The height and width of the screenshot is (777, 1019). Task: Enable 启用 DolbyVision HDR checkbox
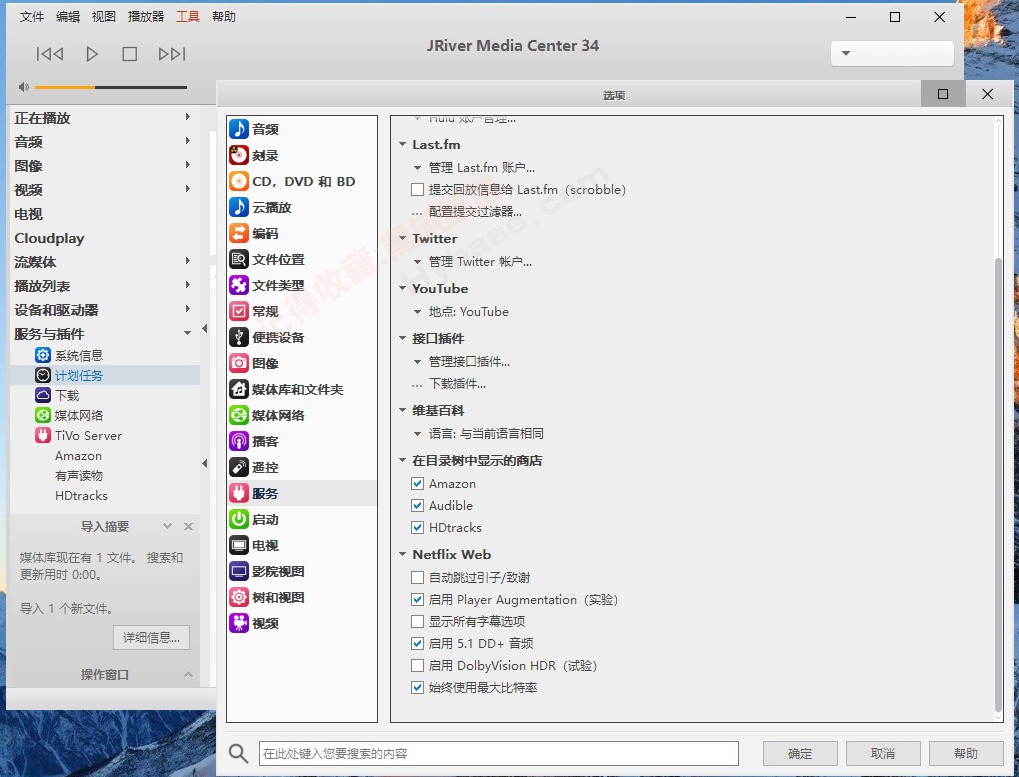click(x=417, y=666)
